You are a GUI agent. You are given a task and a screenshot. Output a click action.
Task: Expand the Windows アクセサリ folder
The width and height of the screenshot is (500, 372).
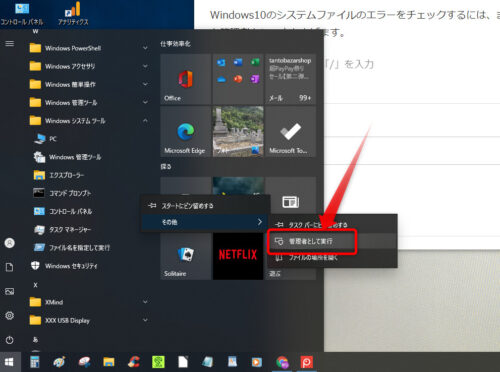(x=88, y=66)
